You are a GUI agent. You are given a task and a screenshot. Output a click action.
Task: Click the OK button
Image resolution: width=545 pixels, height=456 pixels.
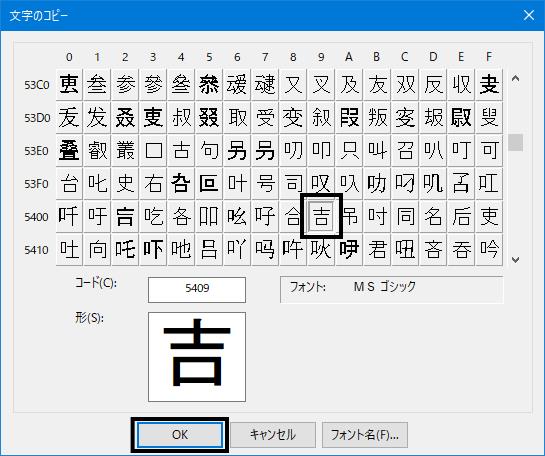pos(180,435)
